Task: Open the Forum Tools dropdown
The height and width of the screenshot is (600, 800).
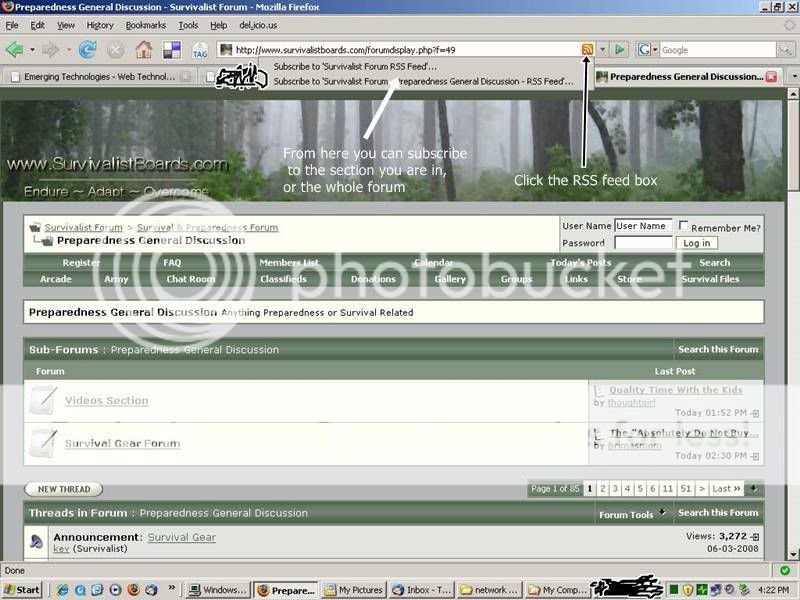Action: click(x=632, y=514)
